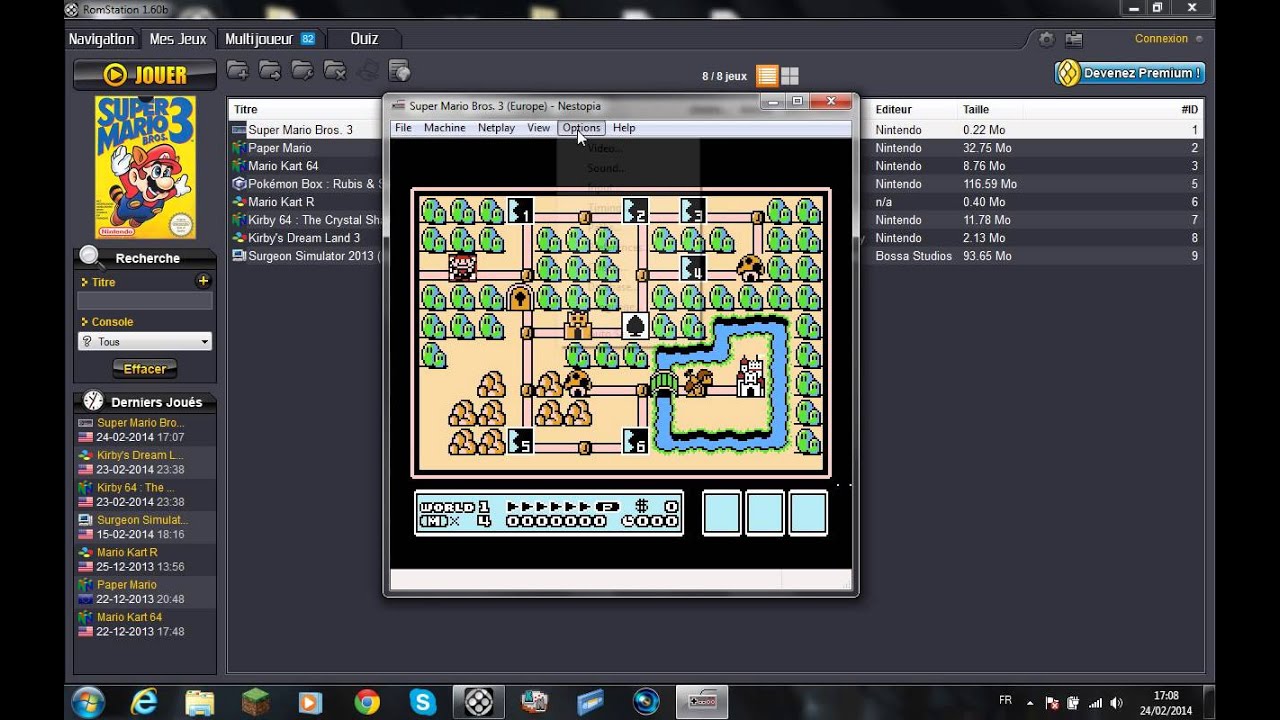Screen dimensions: 1280x720
Task: Click the move-to-folder arrow icon
Action: click(x=270, y=70)
